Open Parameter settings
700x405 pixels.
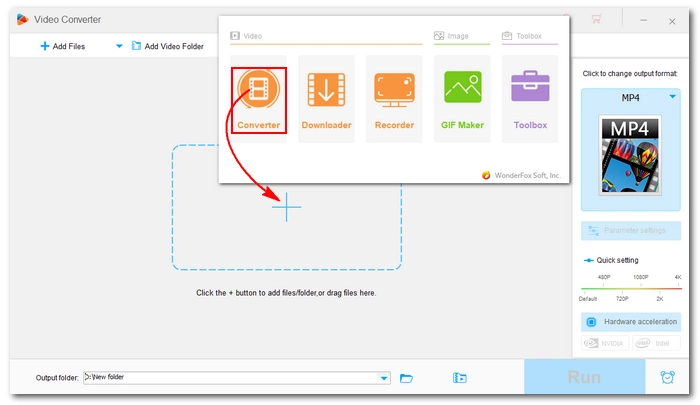[x=631, y=230]
